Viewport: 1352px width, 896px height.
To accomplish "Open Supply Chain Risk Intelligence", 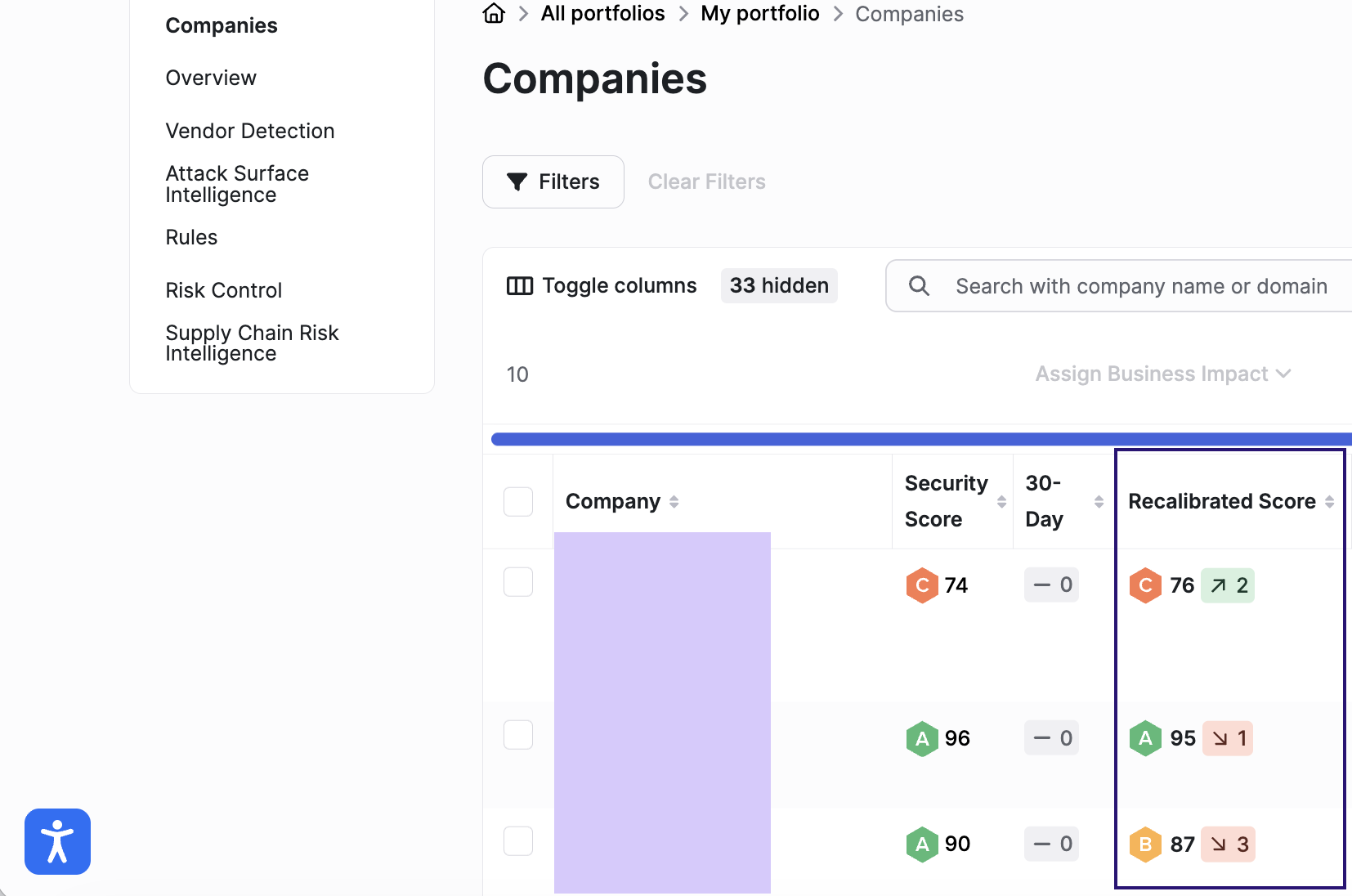I will pos(252,343).
